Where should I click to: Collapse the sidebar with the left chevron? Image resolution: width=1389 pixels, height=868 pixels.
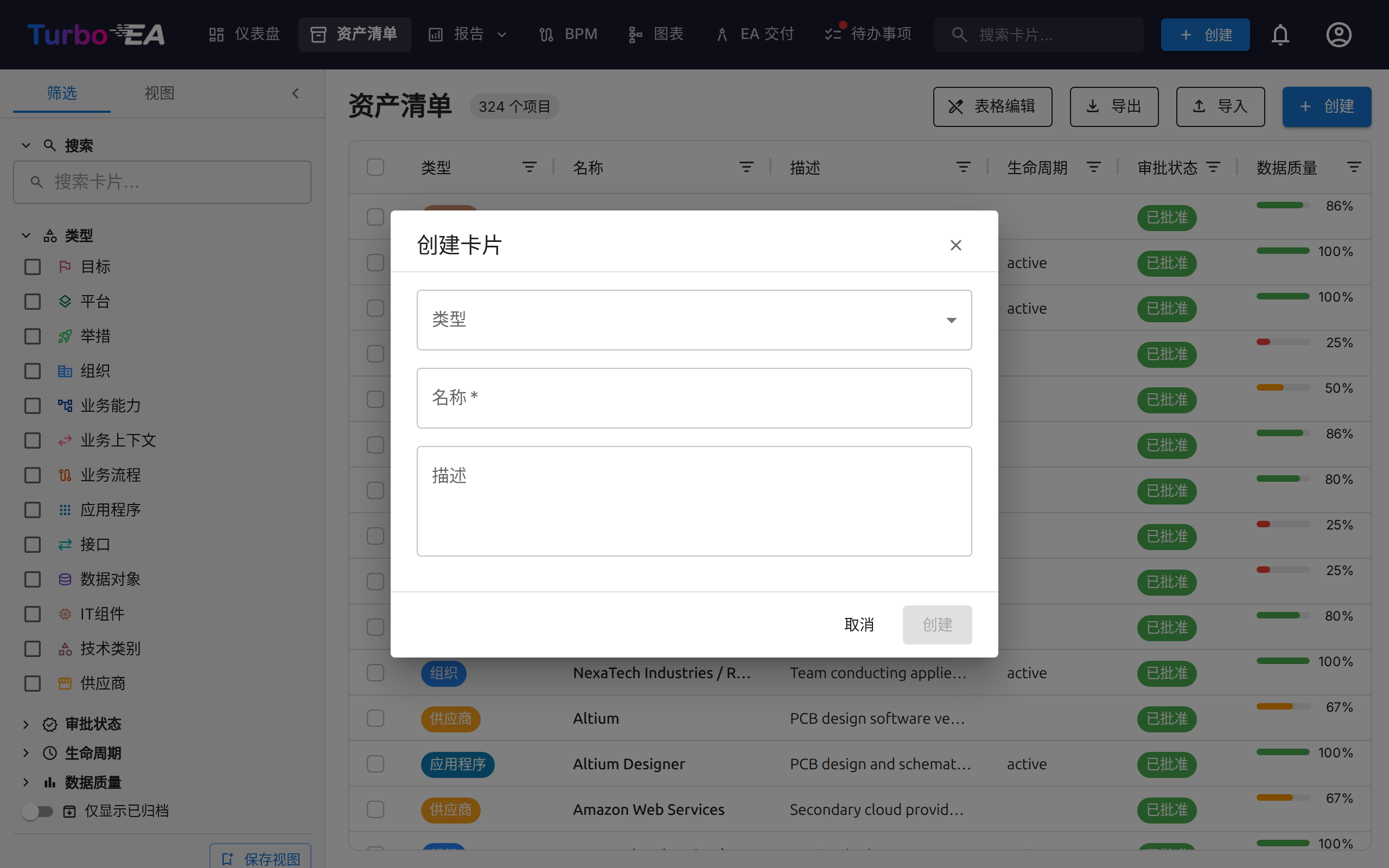296,93
